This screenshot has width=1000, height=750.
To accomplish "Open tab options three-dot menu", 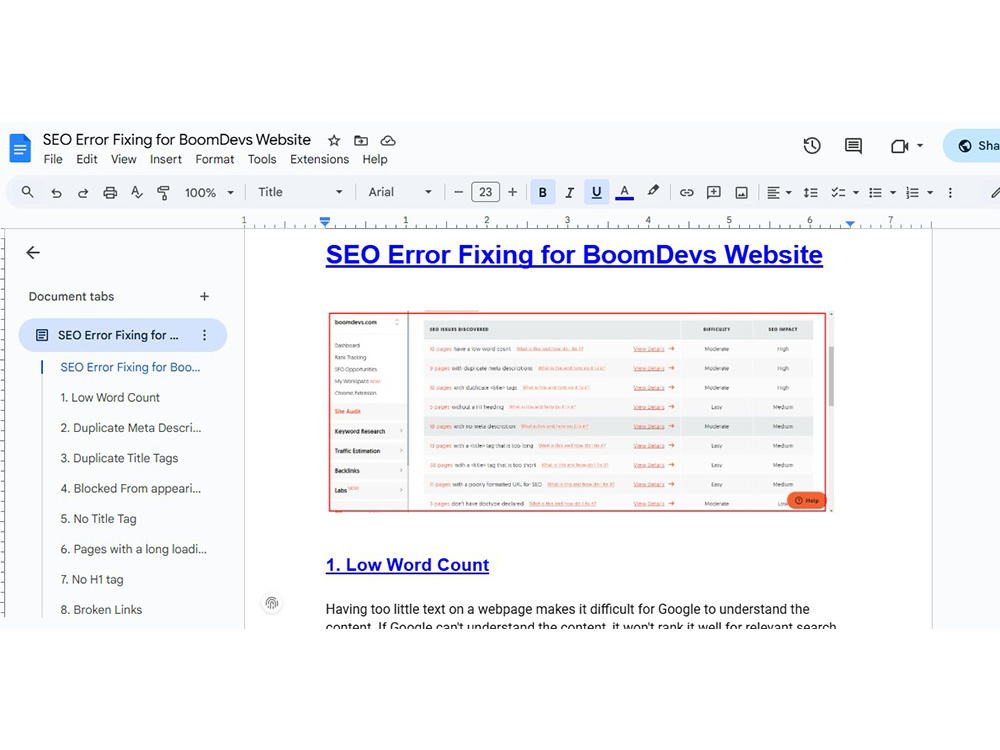I will (204, 335).
